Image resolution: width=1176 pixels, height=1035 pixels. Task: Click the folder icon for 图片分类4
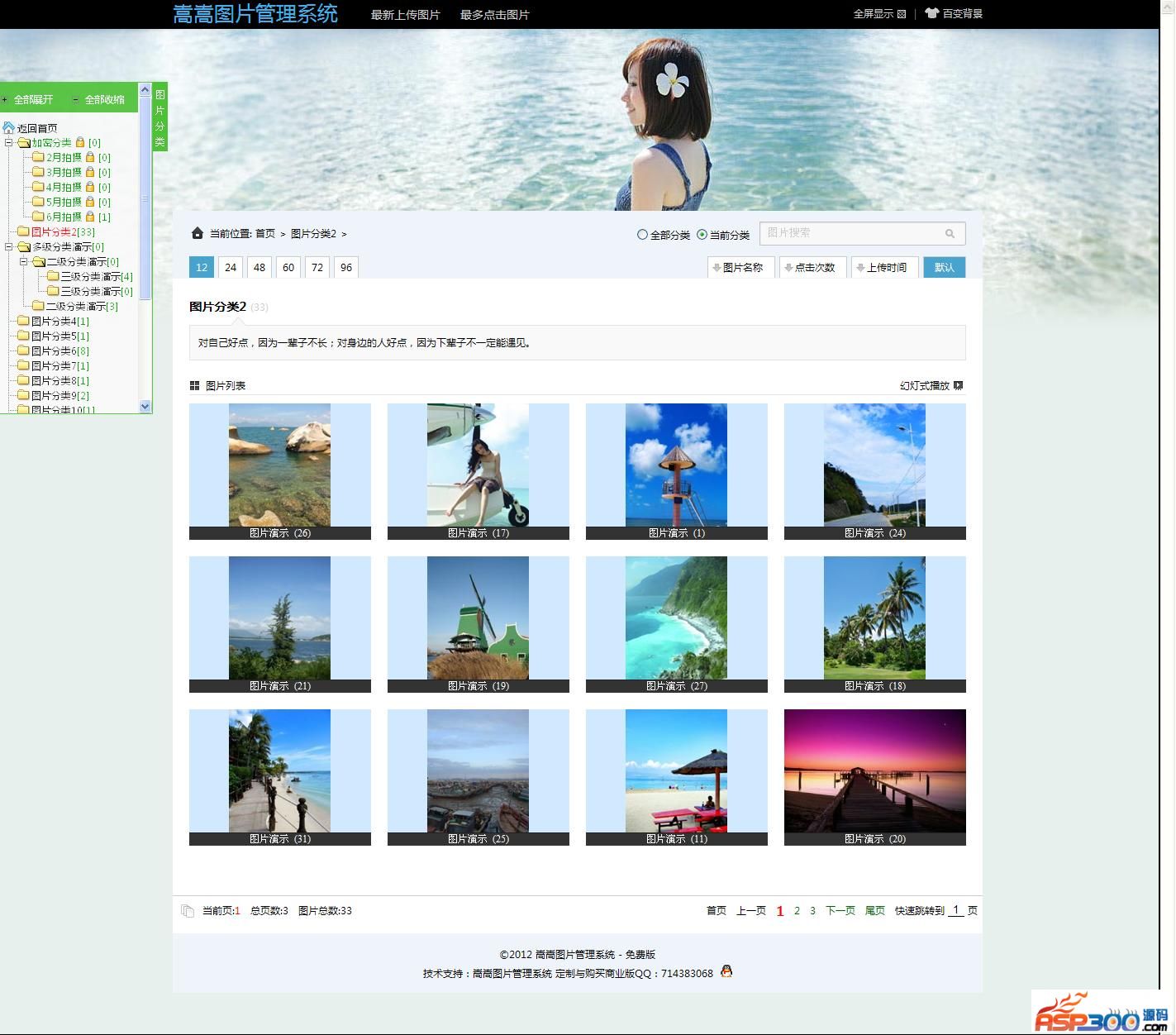pyautogui.click(x=24, y=321)
